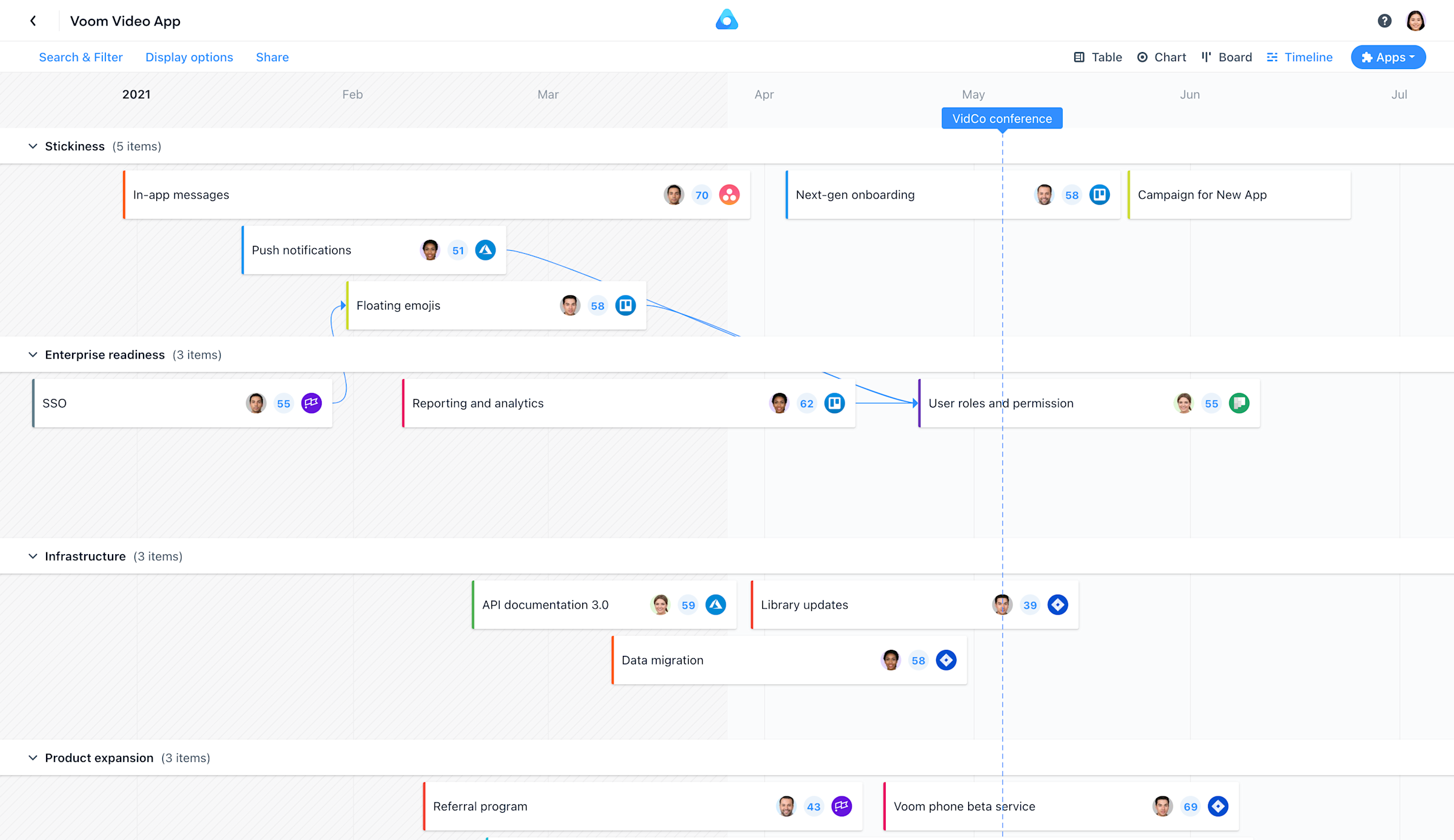
Task: Click the integration icon on Push notifications card
Action: 485,250
